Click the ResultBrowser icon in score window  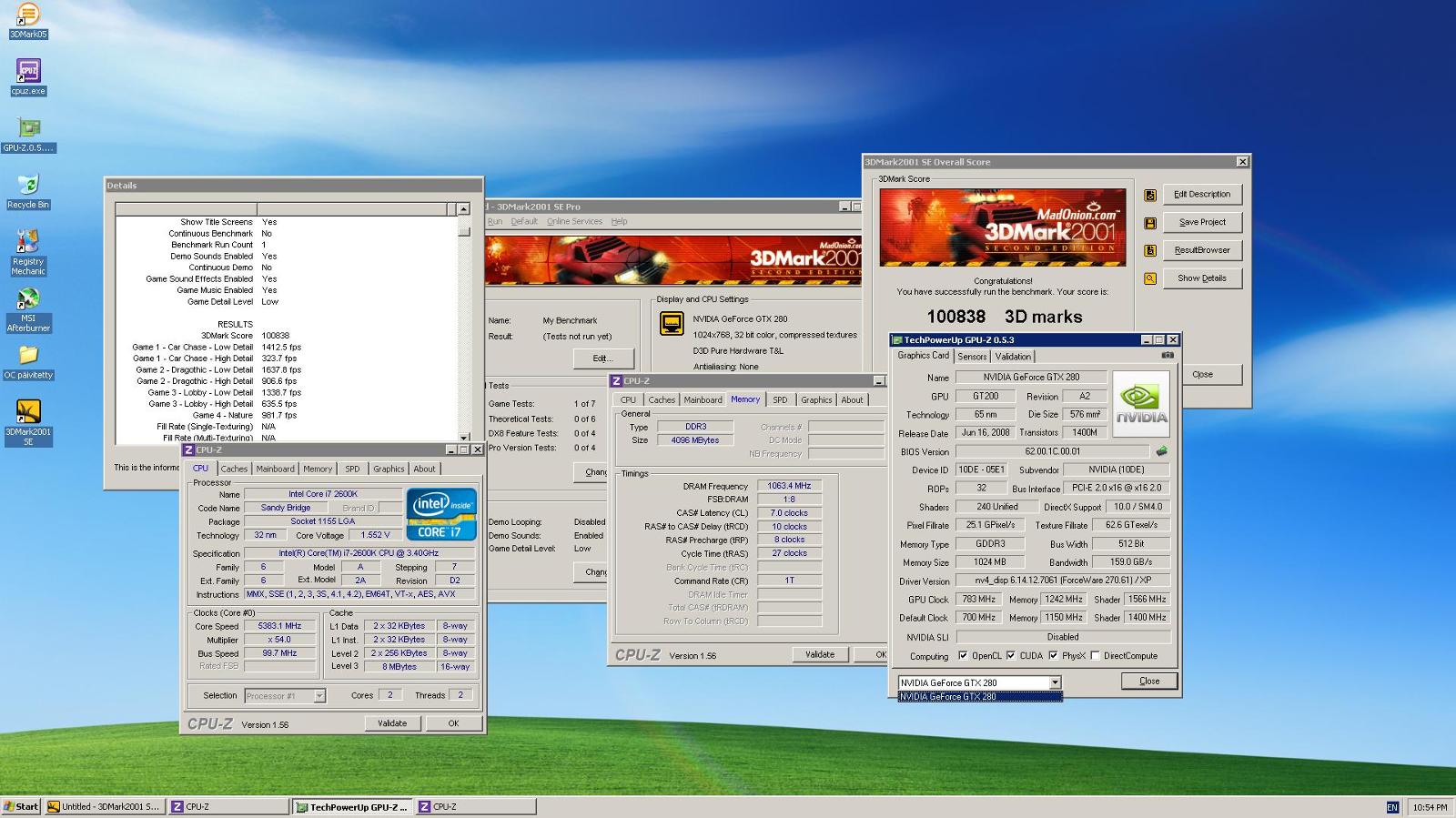point(1150,250)
